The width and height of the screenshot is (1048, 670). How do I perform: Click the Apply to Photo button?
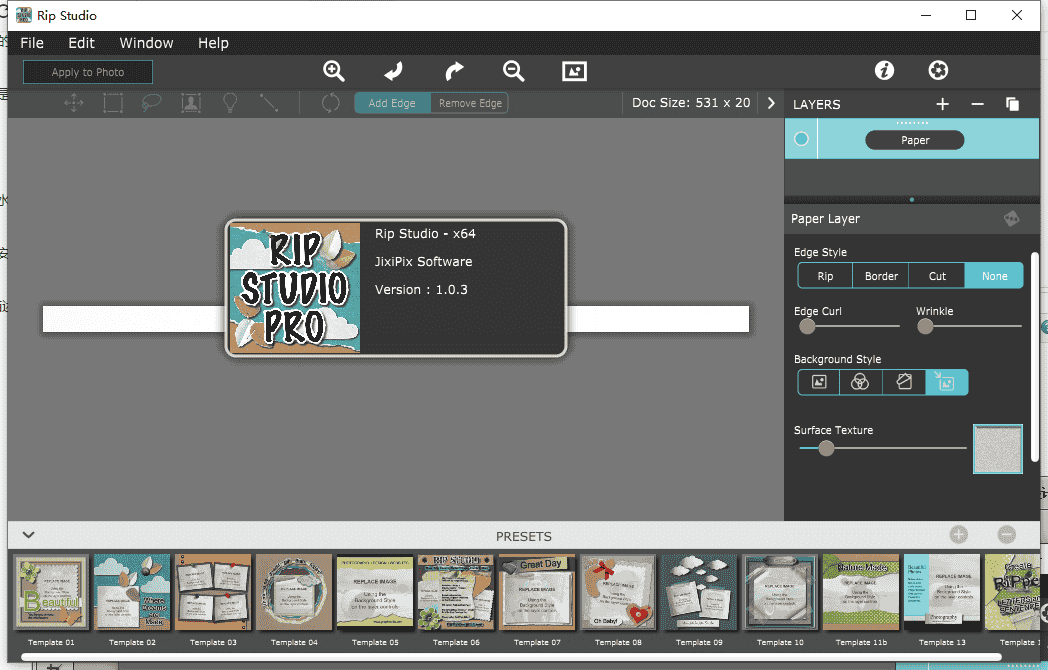point(88,72)
